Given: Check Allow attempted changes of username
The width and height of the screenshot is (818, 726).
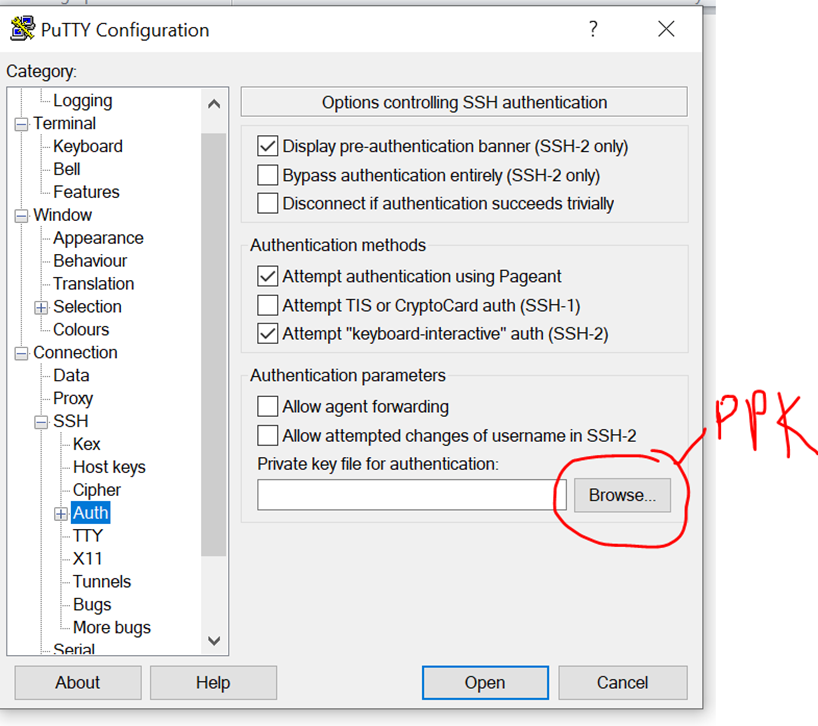Looking at the screenshot, I should pyautogui.click(x=267, y=436).
